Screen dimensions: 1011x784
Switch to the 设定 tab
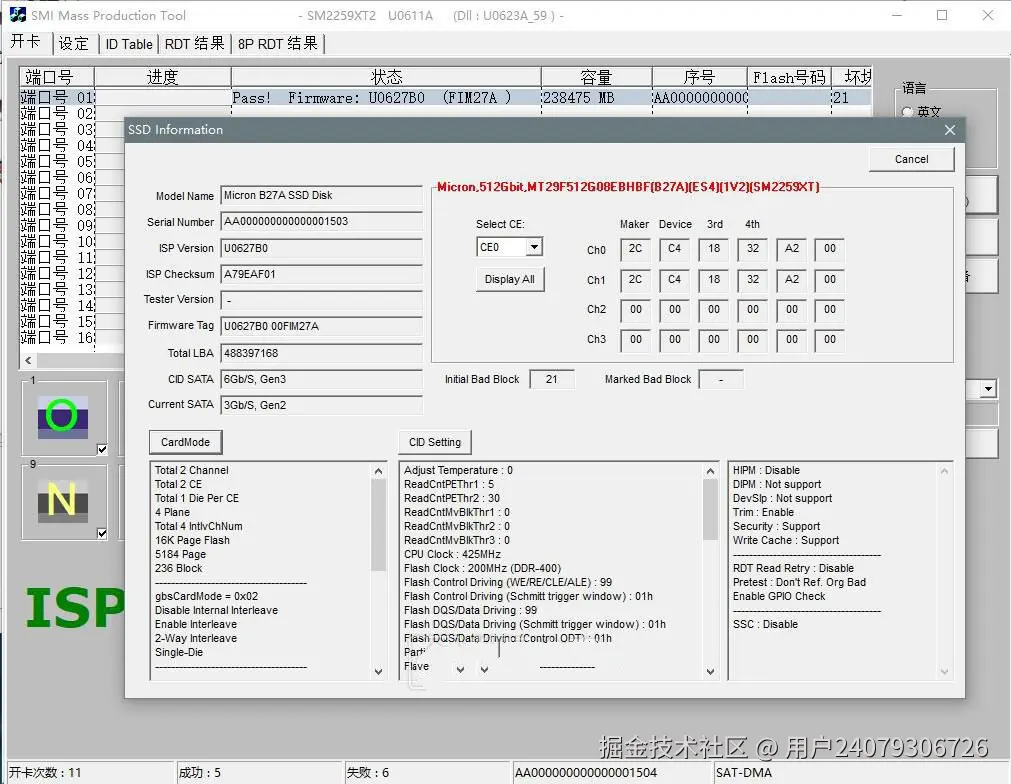(x=74, y=43)
